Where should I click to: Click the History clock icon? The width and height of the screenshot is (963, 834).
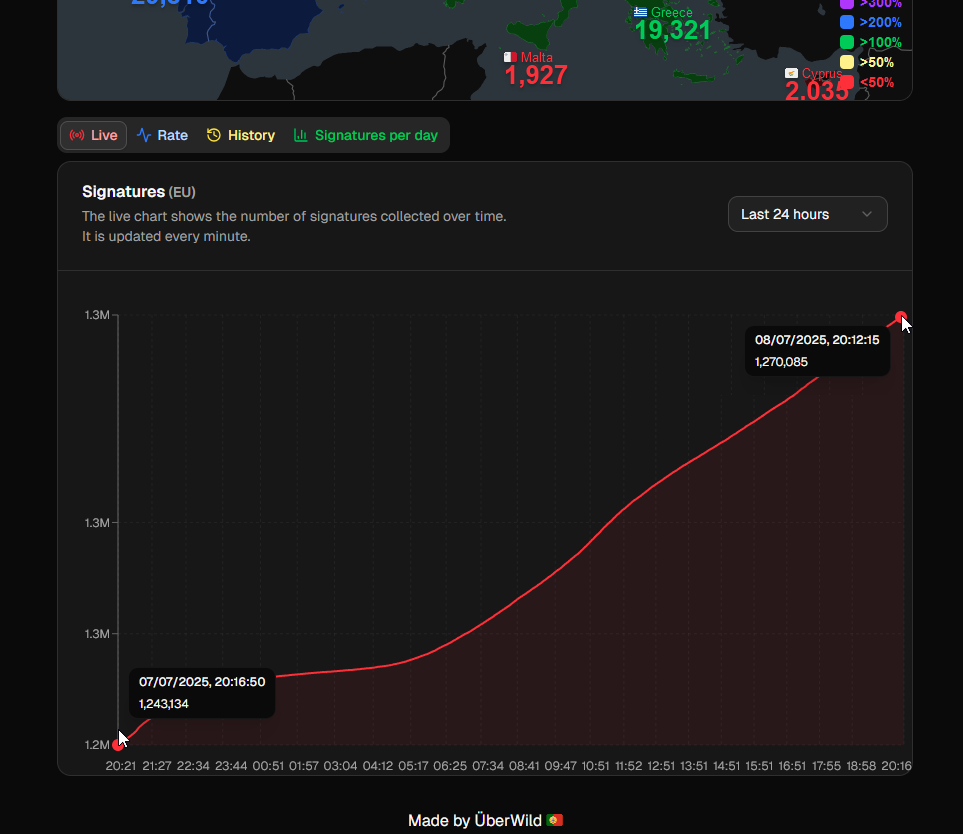click(214, 135)
